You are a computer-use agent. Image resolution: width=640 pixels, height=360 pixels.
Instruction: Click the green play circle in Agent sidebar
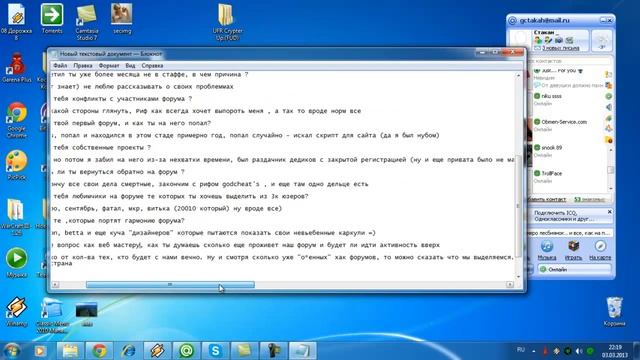609,96
